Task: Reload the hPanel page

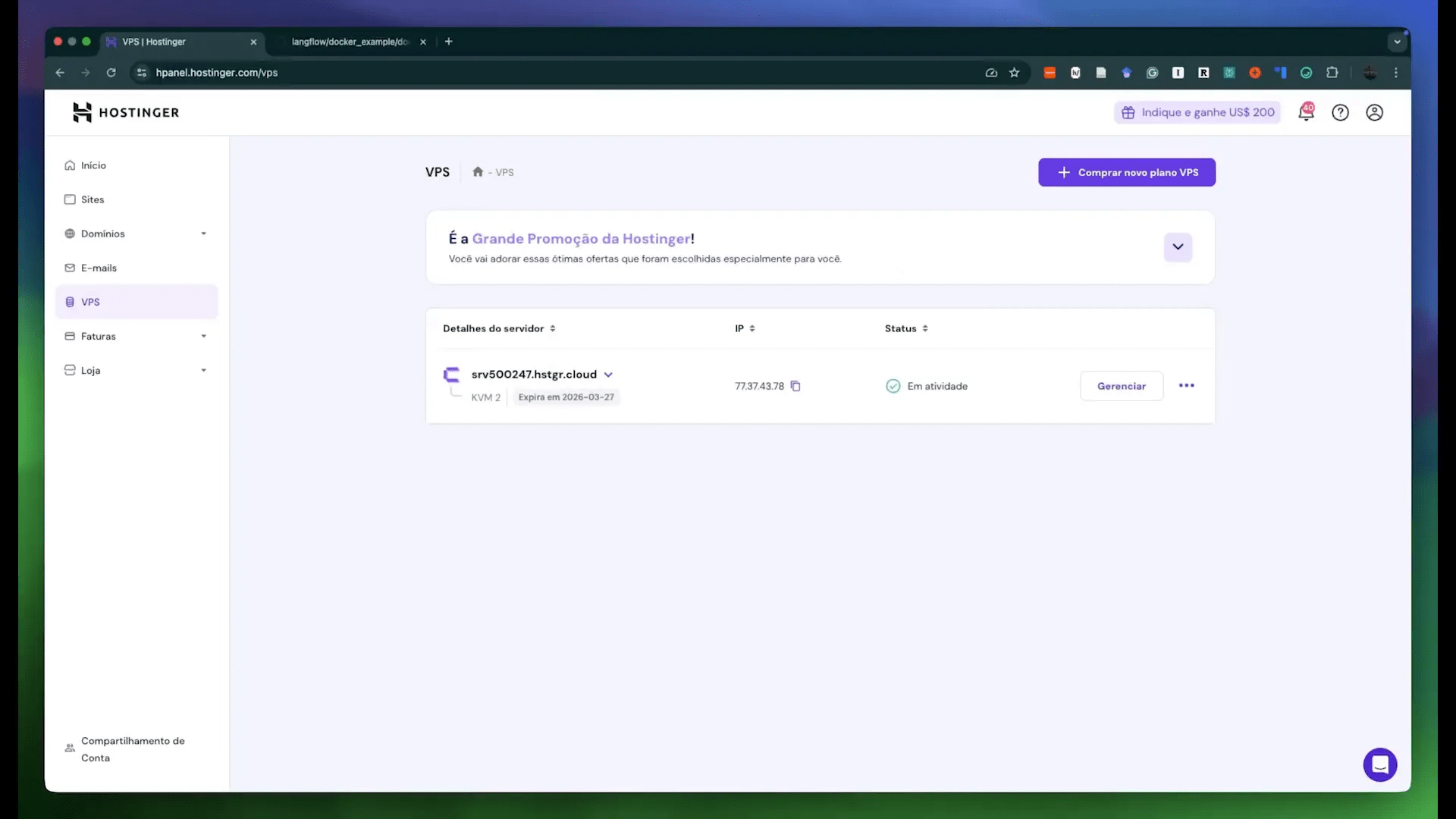Action: click(111, 73)
